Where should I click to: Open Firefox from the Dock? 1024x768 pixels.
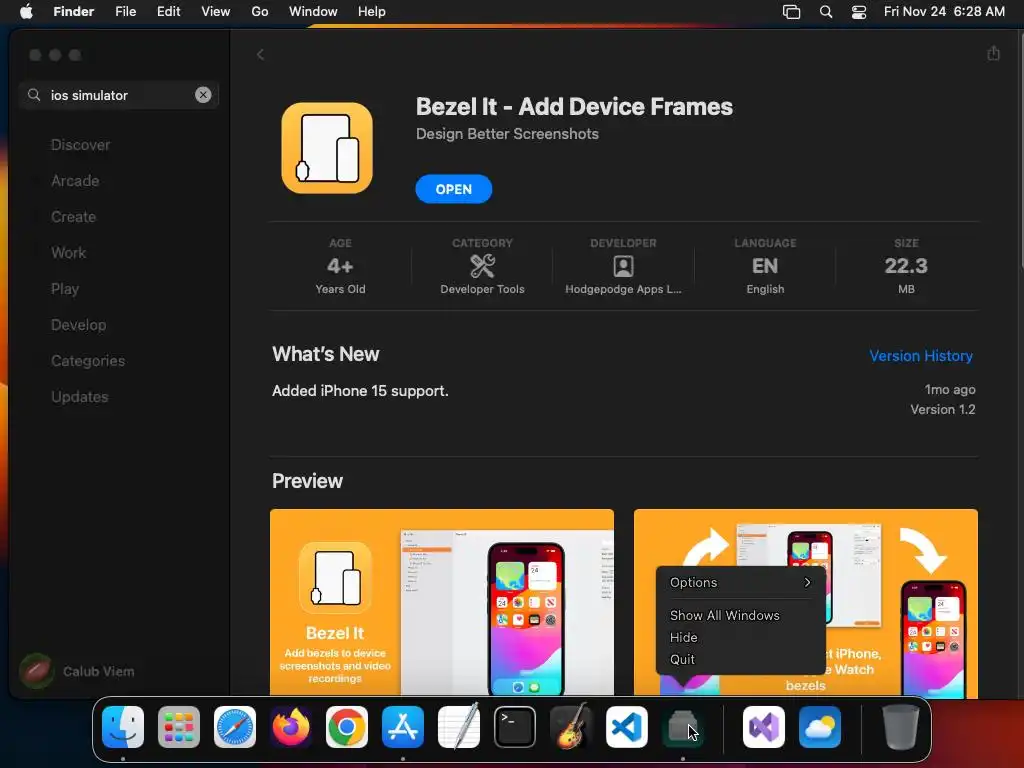(x=291, y=727)
